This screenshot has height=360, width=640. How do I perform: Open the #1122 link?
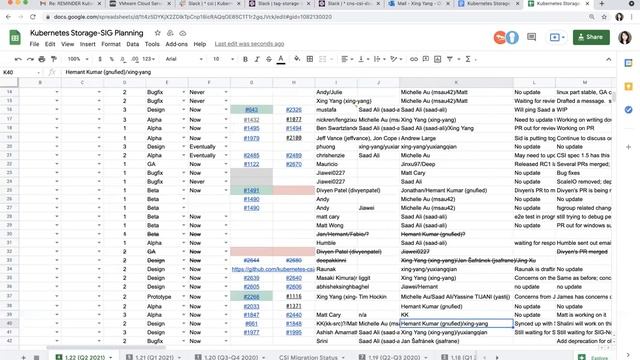pos(251,164)
